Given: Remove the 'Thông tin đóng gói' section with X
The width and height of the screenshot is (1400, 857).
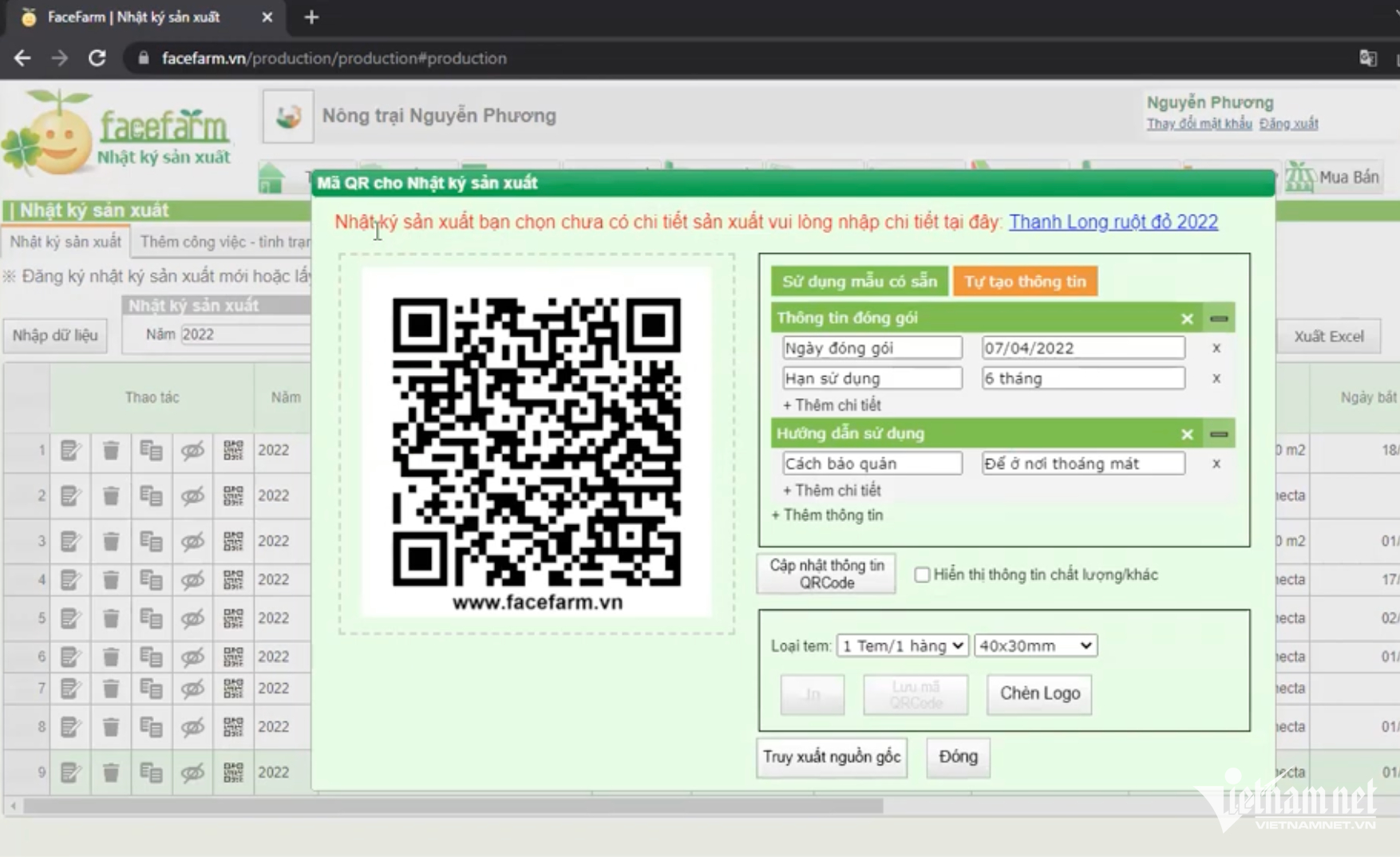Looking at the screenshot, I should tap(1187, 318).
